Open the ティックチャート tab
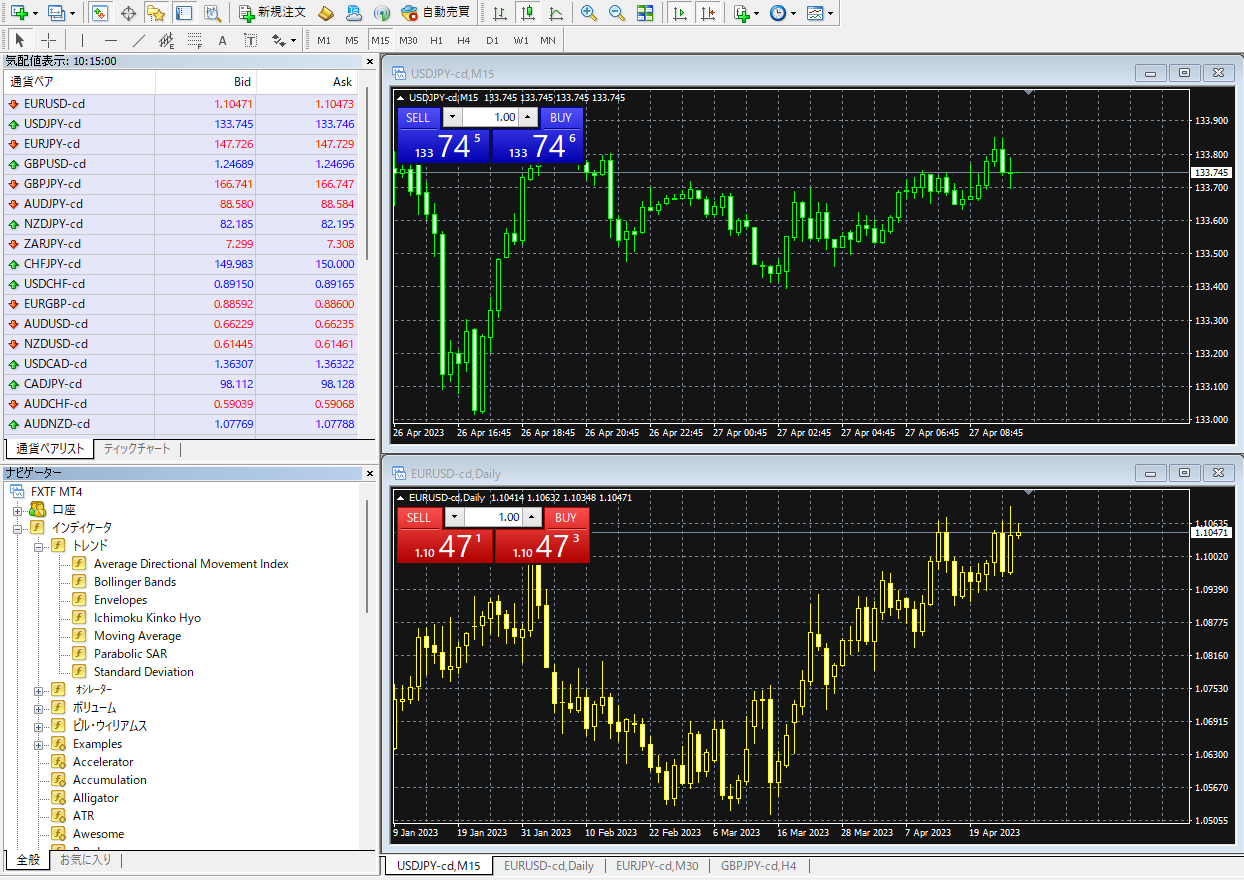The width and height of the screenshot is (1244, 880). point(137,449)
